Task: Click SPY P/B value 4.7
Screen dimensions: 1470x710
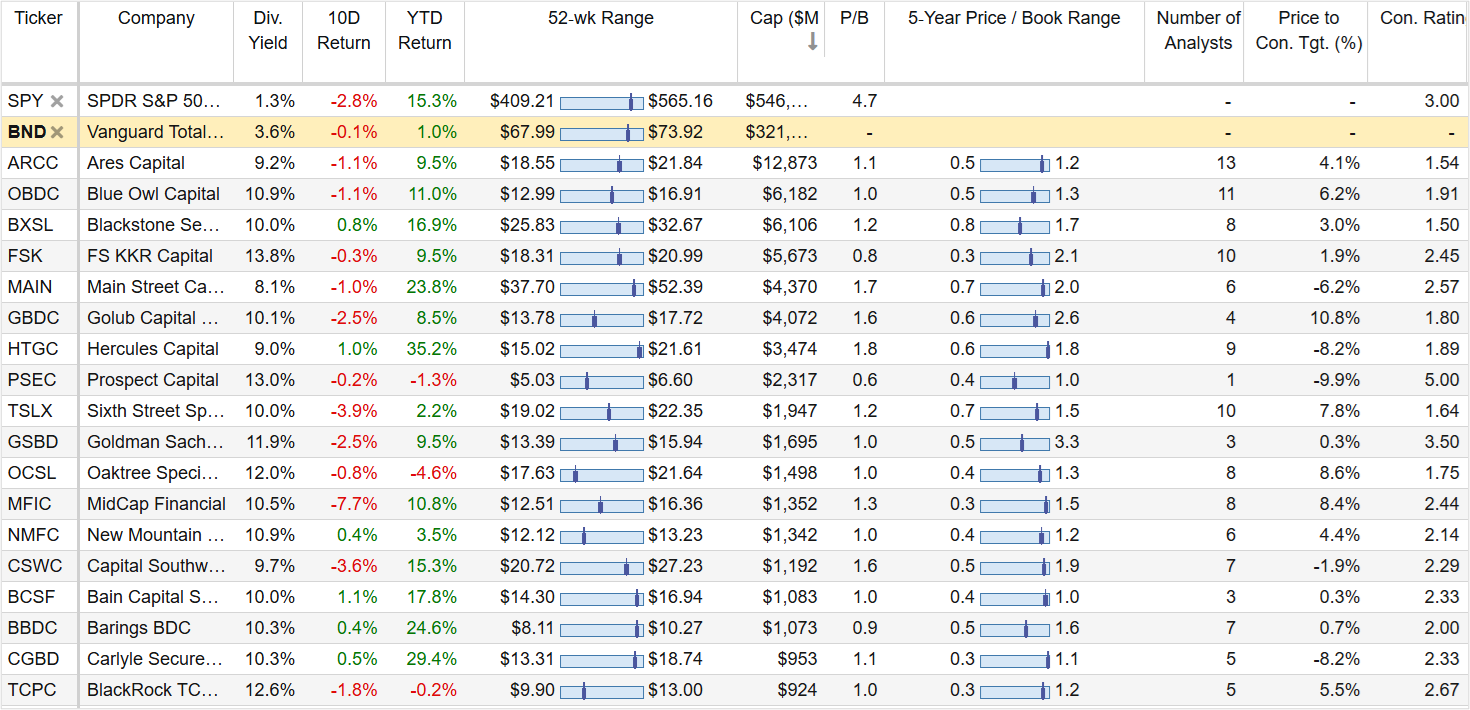Action: [864, 101]
